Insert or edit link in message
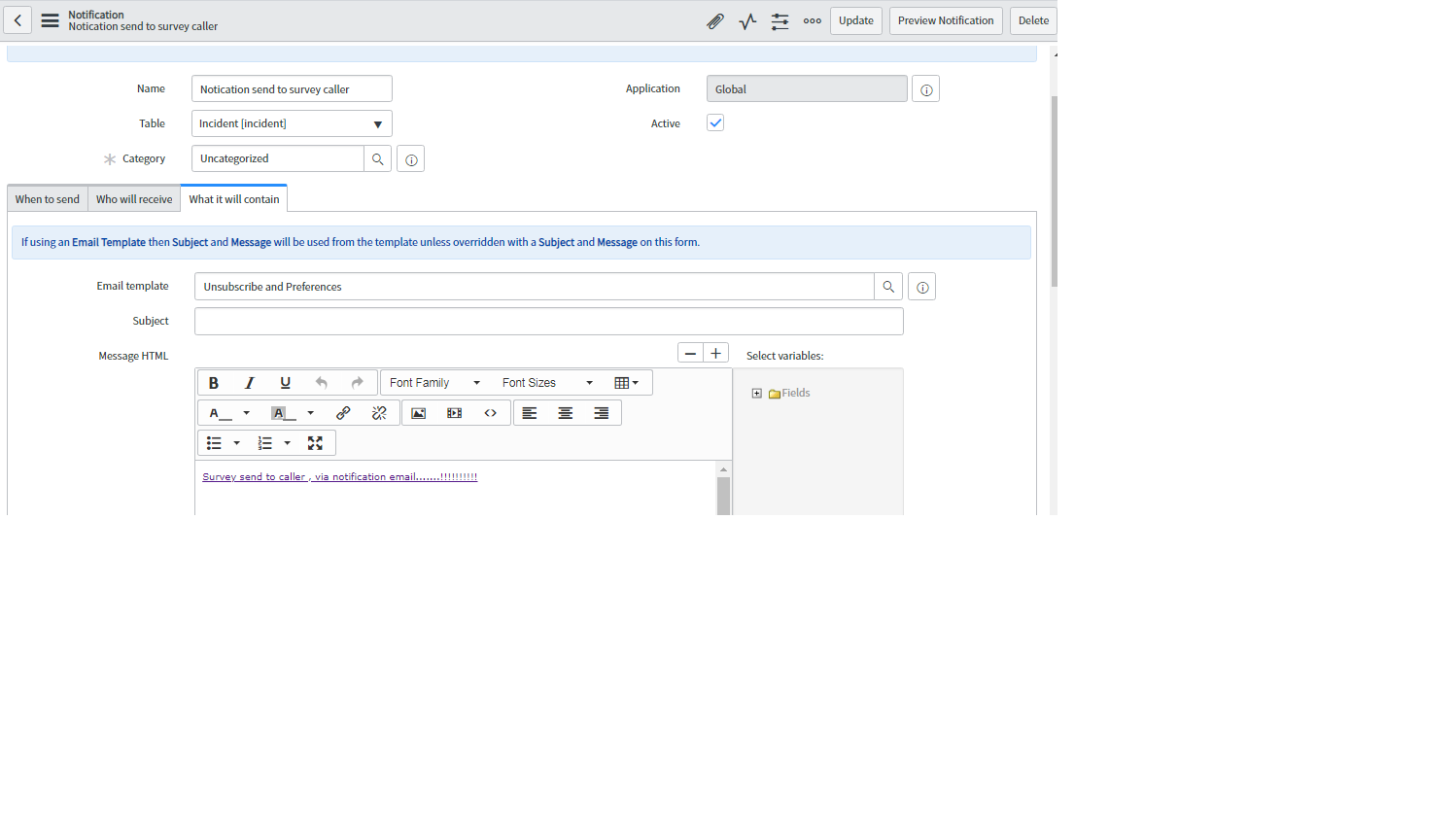The width and height of the screenshot is (1456, 832). click(x=343, y=413)
